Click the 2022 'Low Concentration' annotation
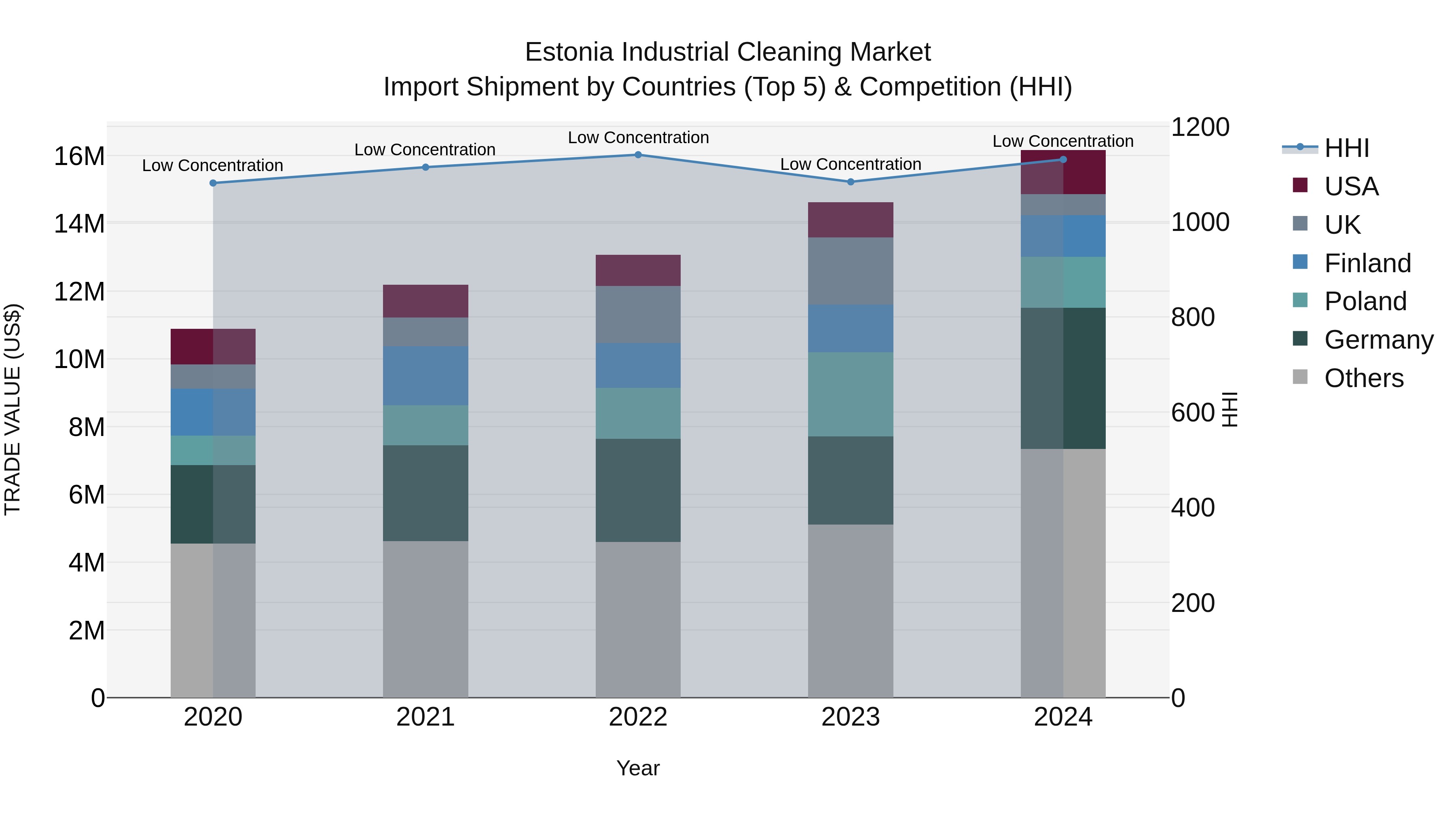1456x819 pixels. click(x=638, y=138)
